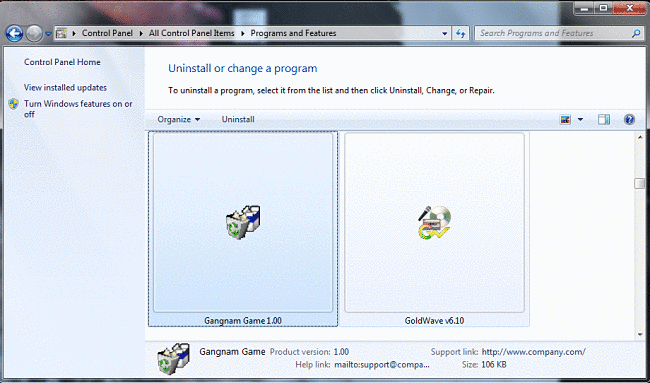The image size is (650, 383).
Task: Click the Change your view icon
Action: pyautogui.click(x=565, y=120)
